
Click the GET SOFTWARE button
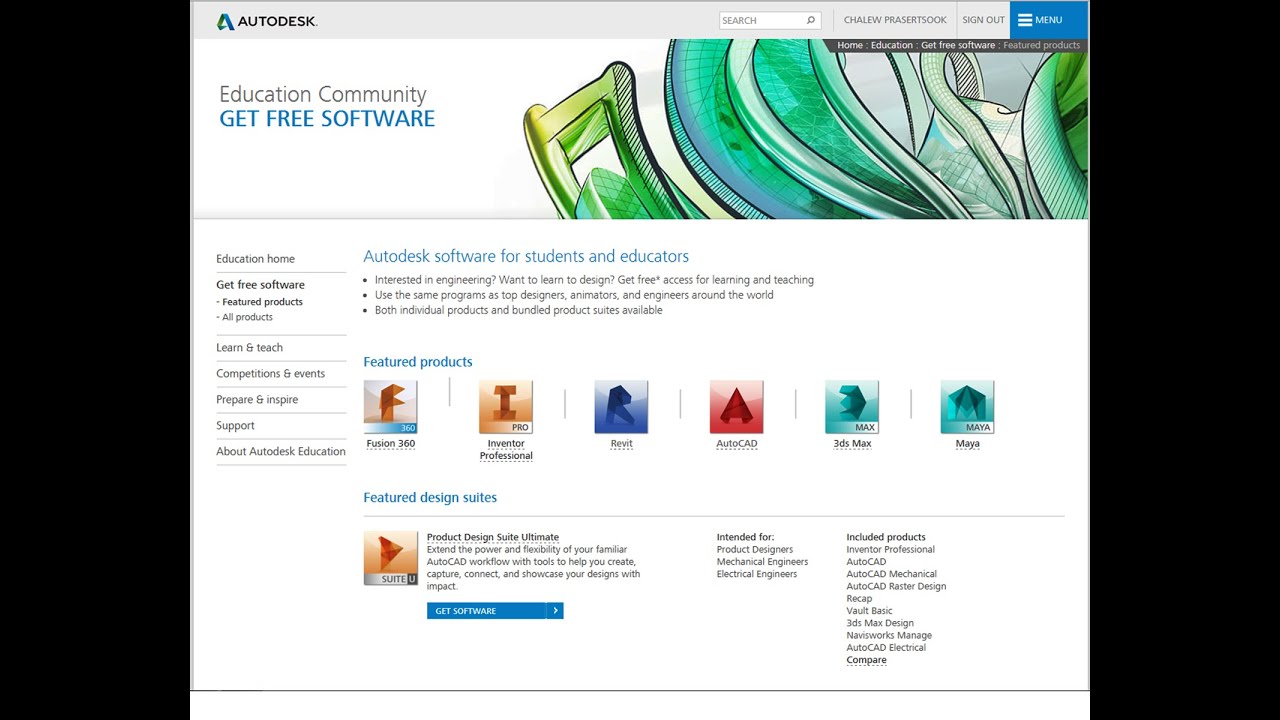click(x=495, y=611)
